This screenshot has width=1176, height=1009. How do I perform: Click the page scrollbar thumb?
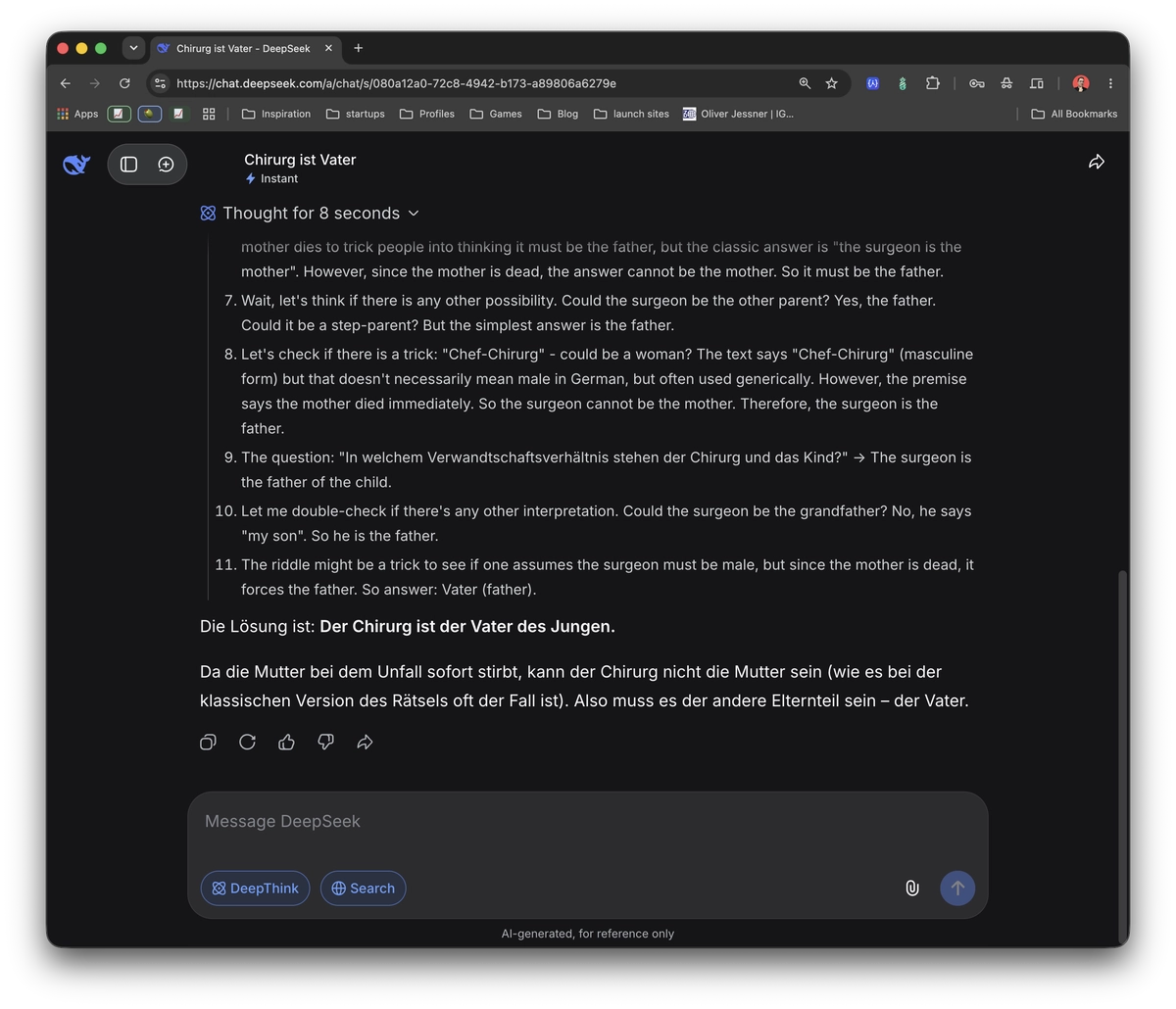[1122, 756]
